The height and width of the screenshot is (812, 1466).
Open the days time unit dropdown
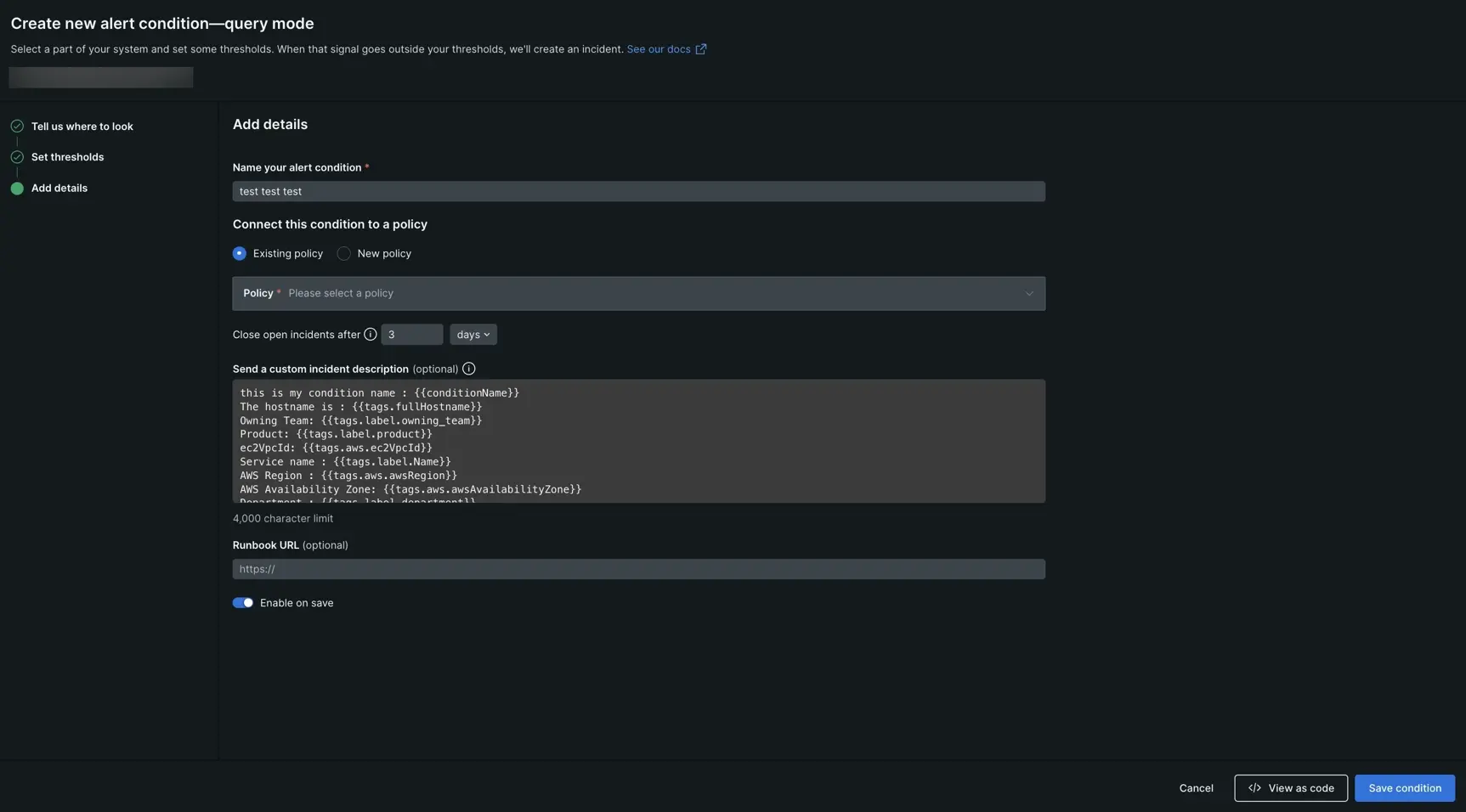[x=473, y=335]
